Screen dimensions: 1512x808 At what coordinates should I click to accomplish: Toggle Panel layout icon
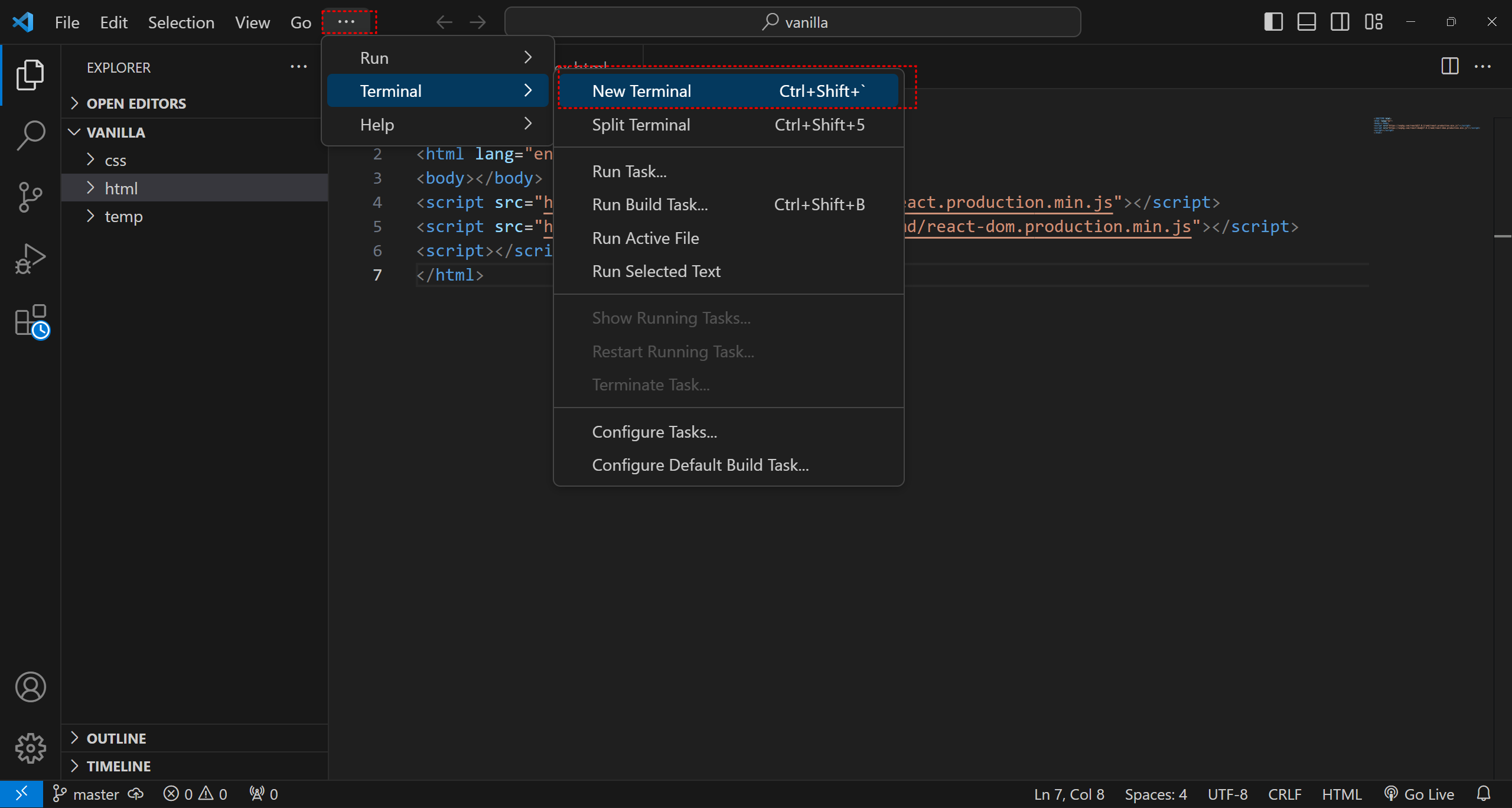click(x=1306, y=22)
